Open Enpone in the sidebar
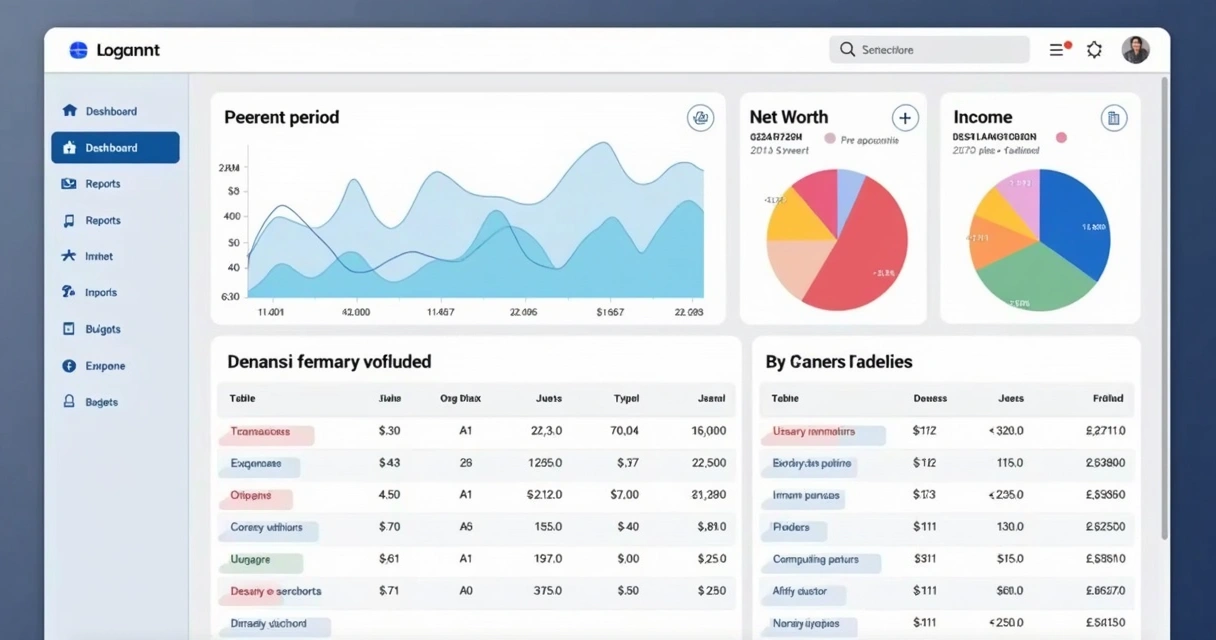1216x640 pixels. (93, 366)
